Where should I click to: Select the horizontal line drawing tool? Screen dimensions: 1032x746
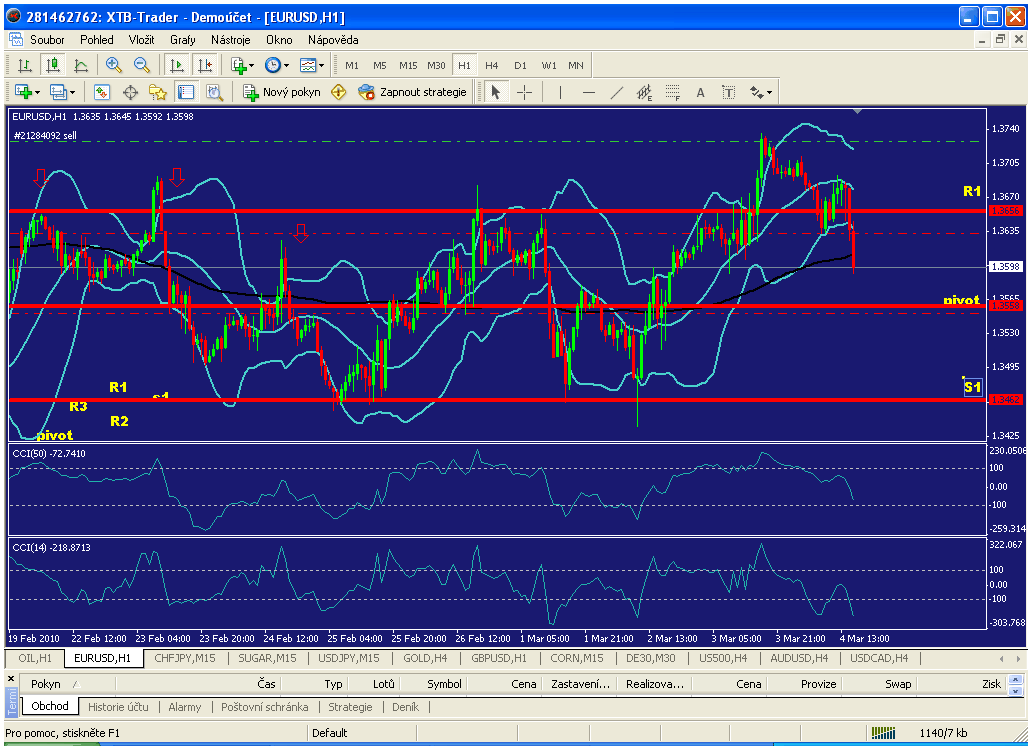(x=588, y=92)
